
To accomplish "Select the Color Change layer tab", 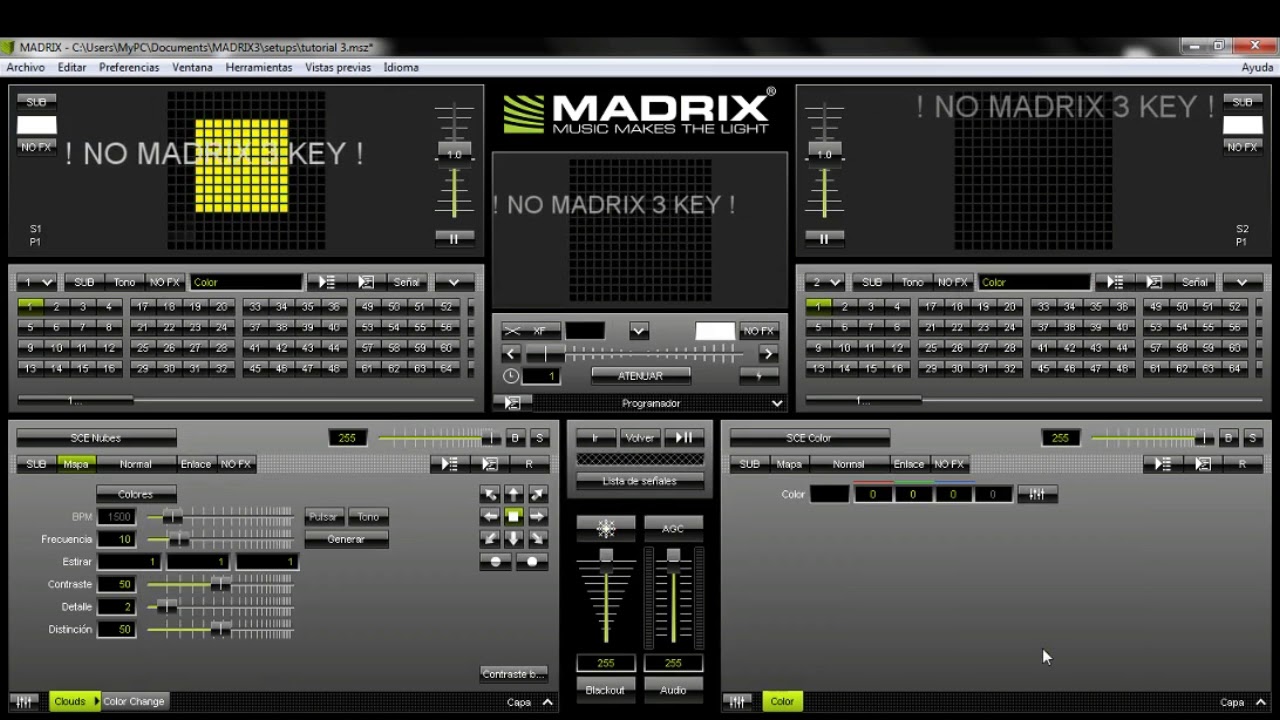I will click(x=133, y=702).
